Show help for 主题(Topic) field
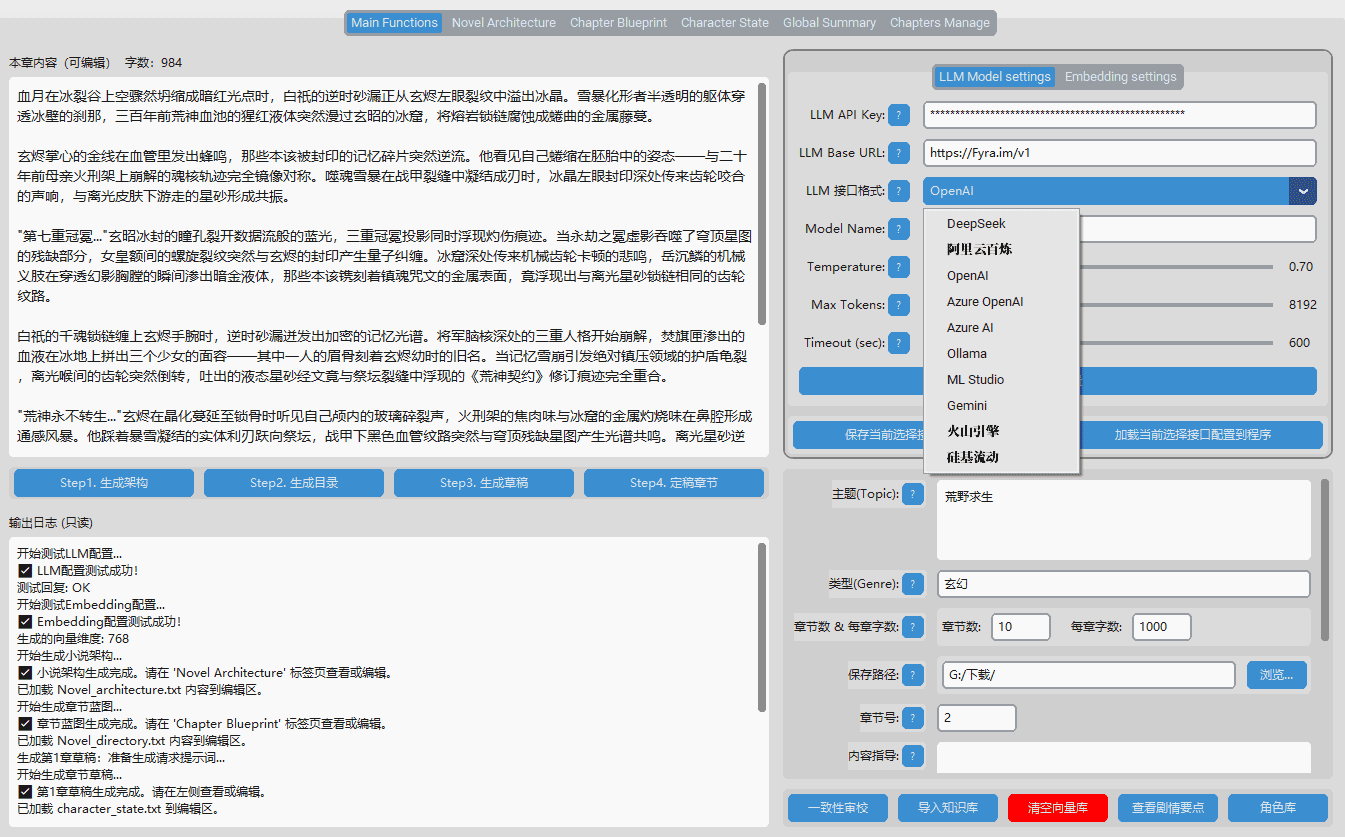This screenshot has width=1345, height=837. click(x=913, y=494)
